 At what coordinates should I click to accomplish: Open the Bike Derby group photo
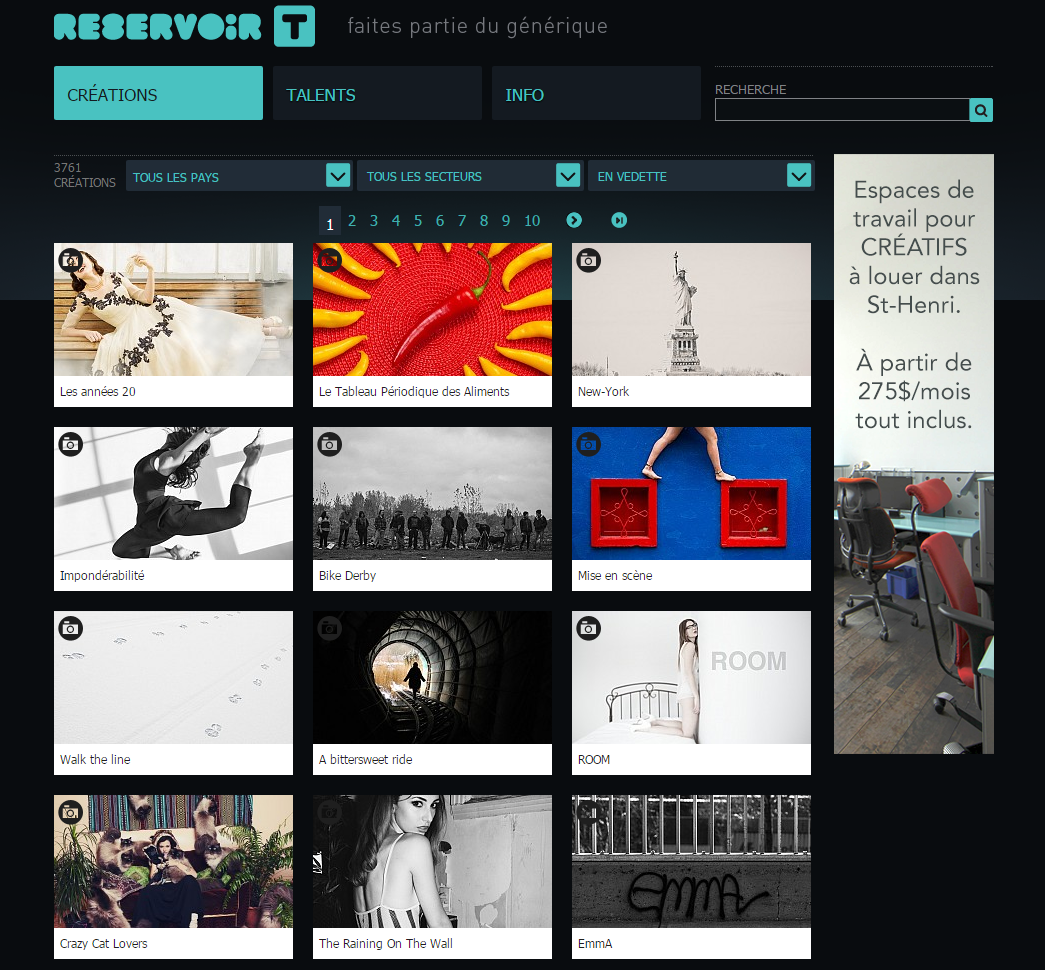433,493
